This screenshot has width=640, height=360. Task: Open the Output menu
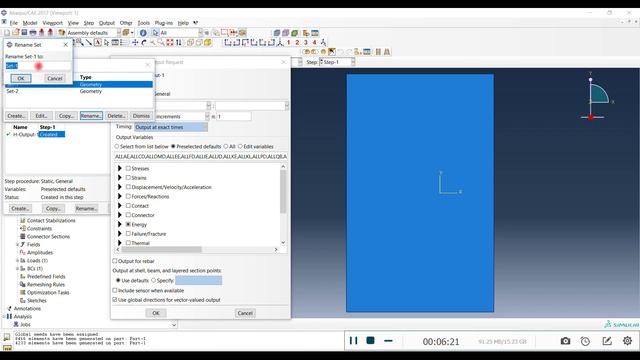click(x=107, y=23)
